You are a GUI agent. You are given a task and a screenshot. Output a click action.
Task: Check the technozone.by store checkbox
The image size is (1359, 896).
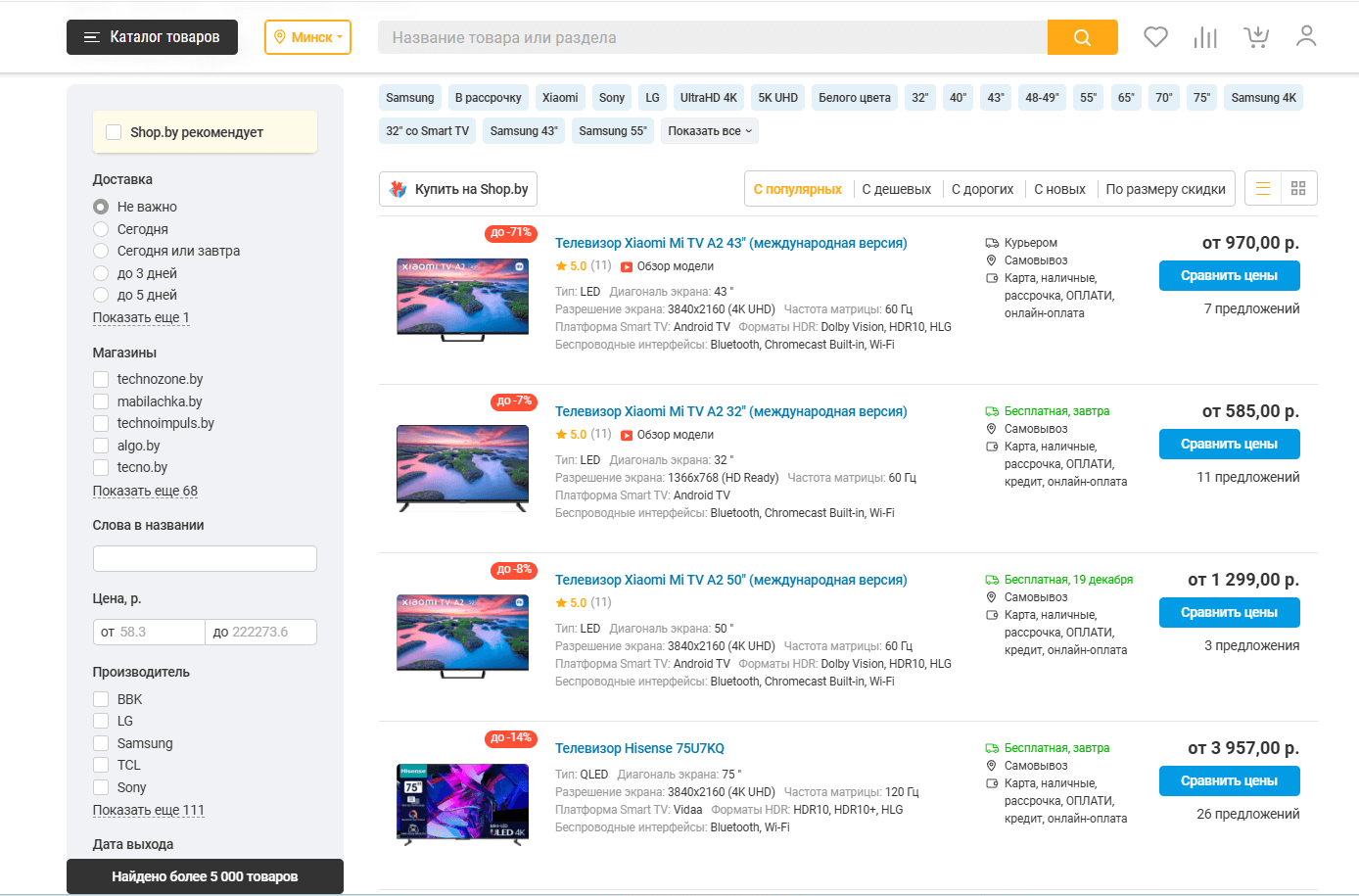[x=101, y=379]
